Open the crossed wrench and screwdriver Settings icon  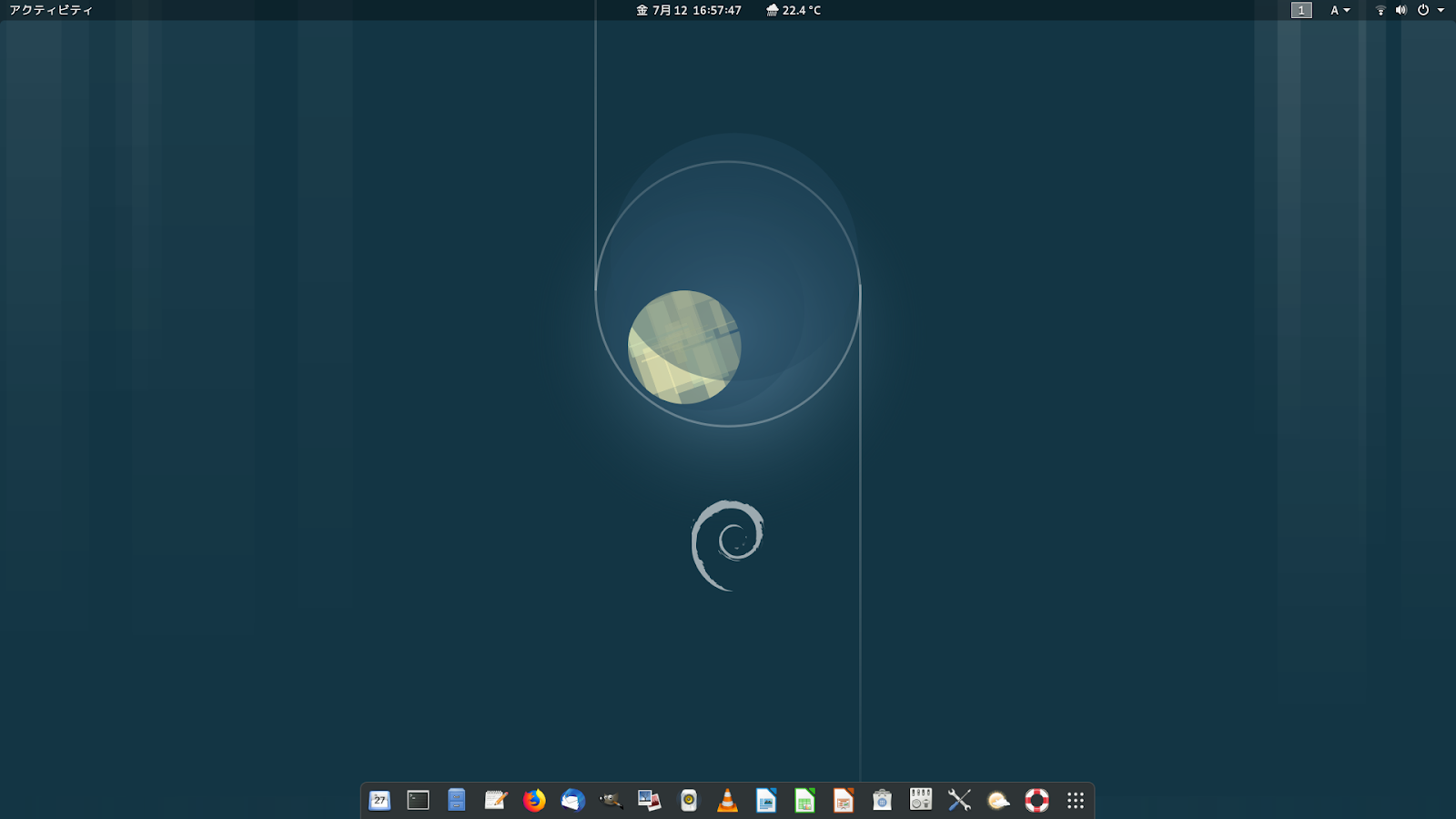959,801
